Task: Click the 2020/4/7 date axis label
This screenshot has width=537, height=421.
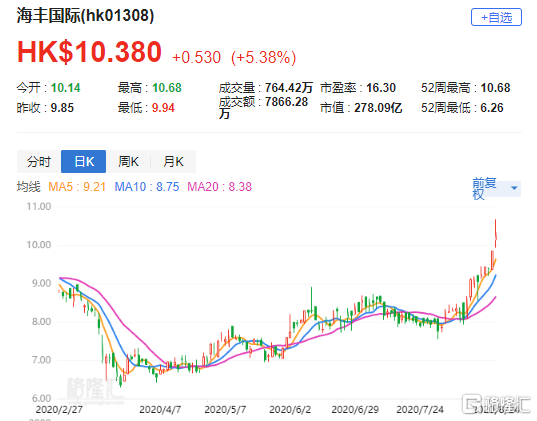Action: coord(160,410)
